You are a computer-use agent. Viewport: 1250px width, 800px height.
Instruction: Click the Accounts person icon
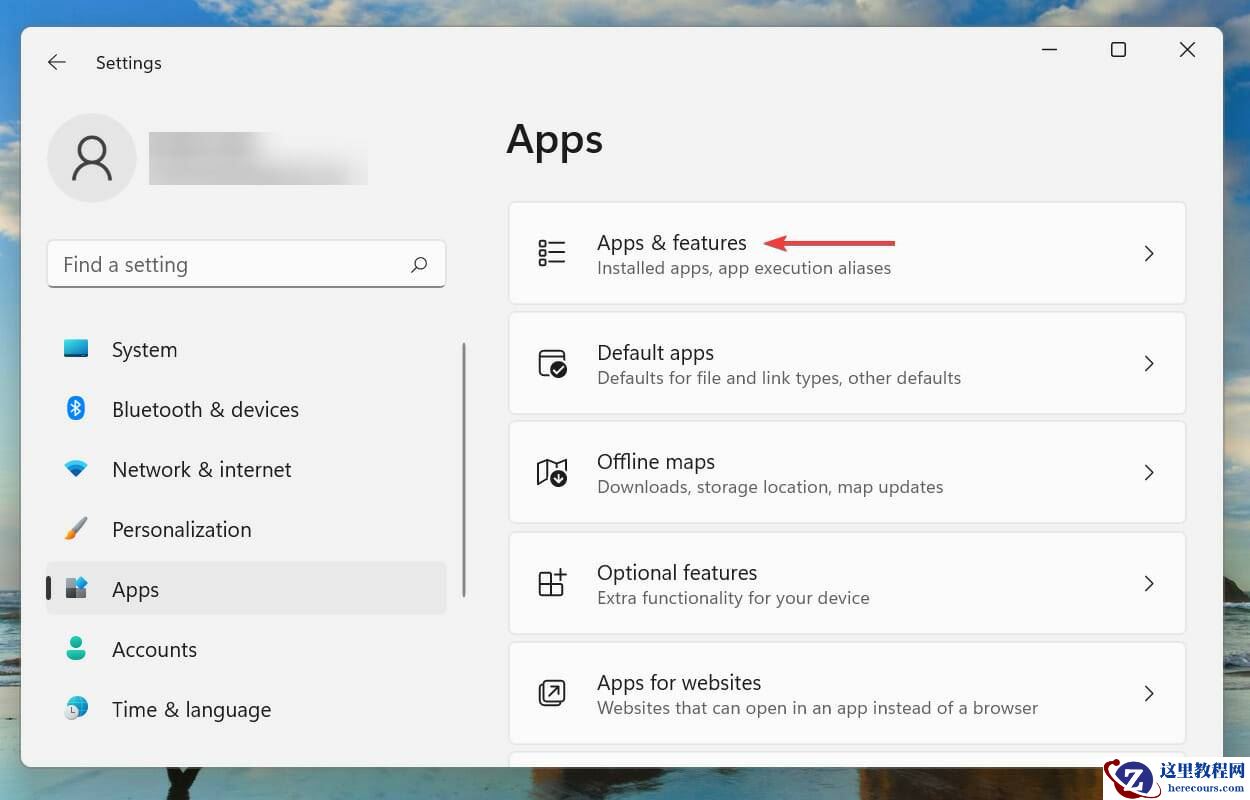(76, 649)
